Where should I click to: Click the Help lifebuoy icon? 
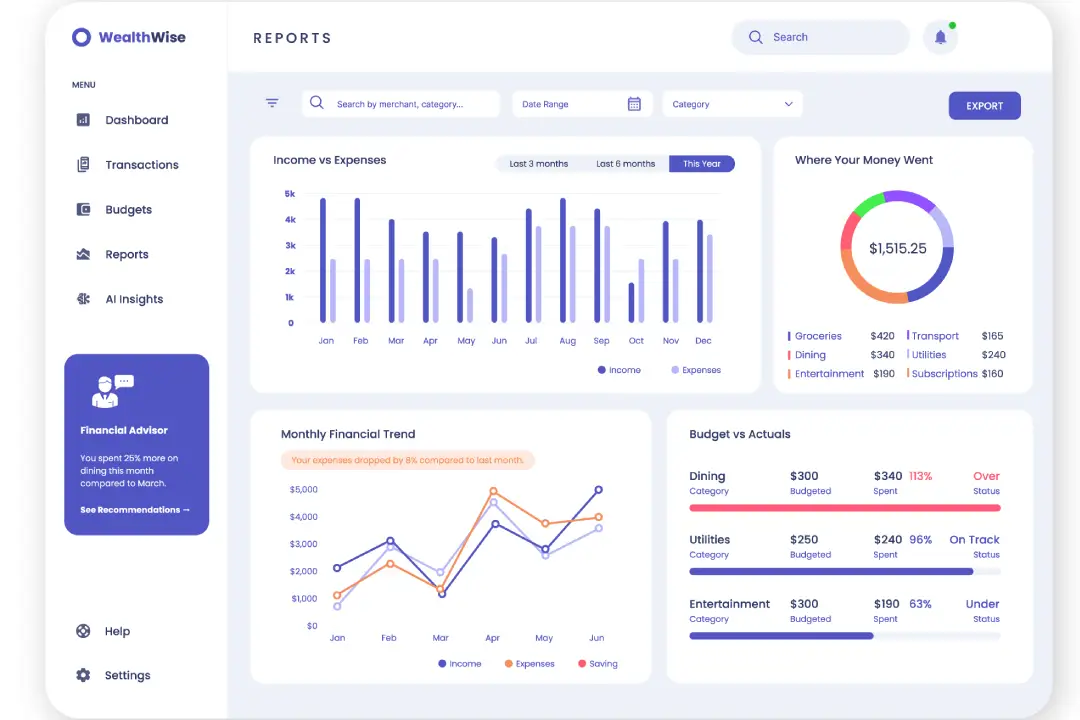[x=83, y=631]
